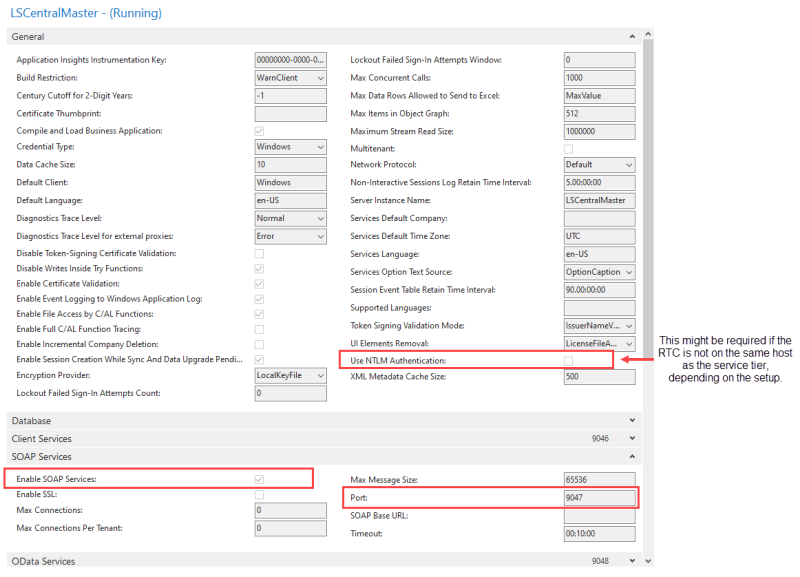The image size is (800, 577).
Task: Check the Multitenant checkbox
Action: [x=568, y=148]
